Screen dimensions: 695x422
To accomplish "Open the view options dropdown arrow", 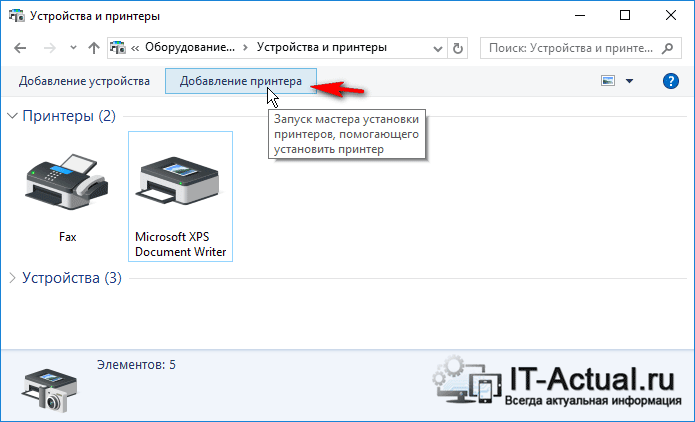I will 629,81.
